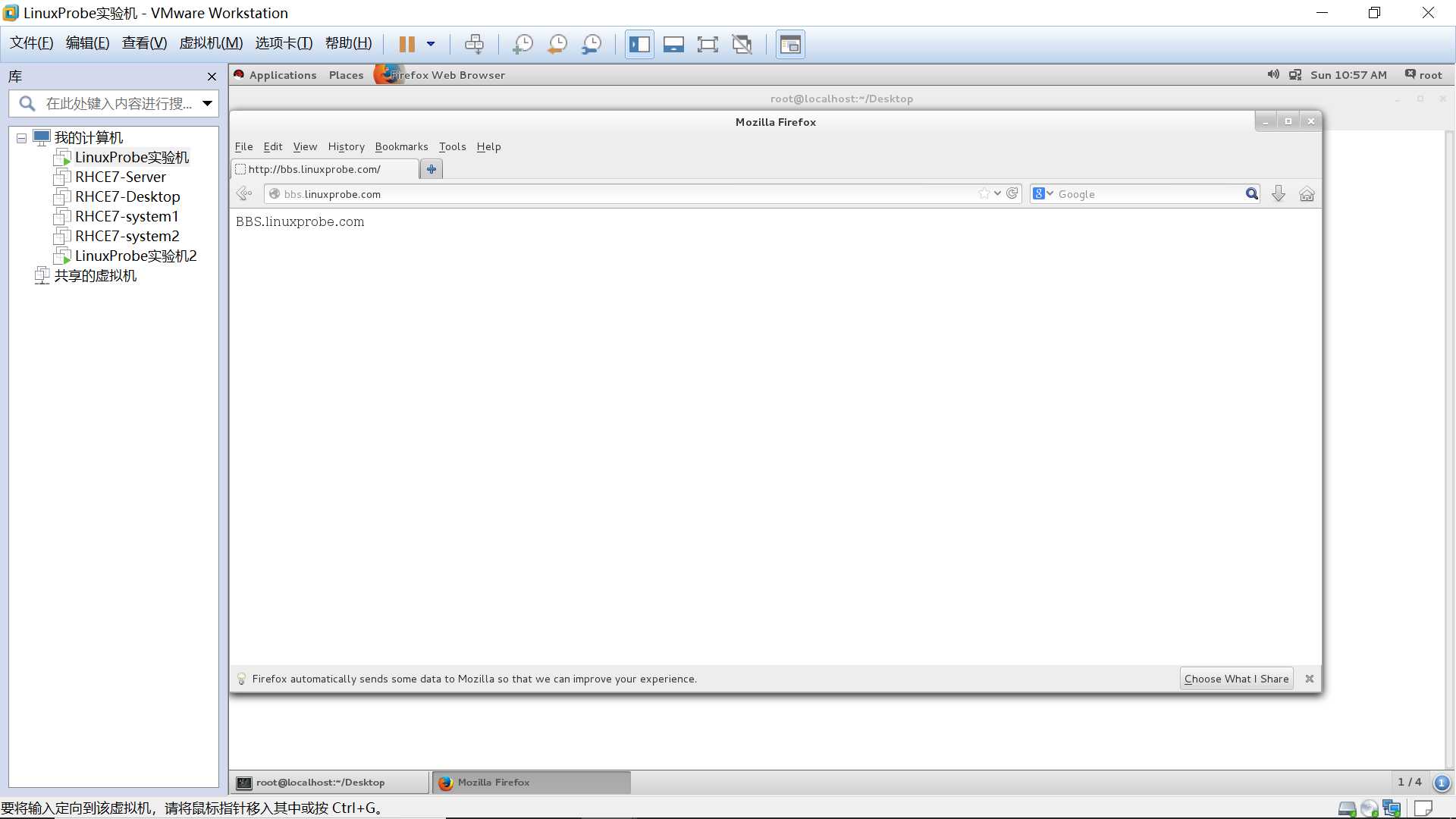
Task: Open Firefox History menu
Action: (x=347, y=146)
